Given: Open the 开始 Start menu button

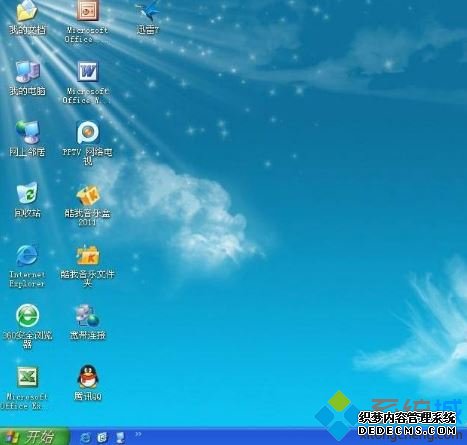Looking at the screenshot, I should (34, 436).
